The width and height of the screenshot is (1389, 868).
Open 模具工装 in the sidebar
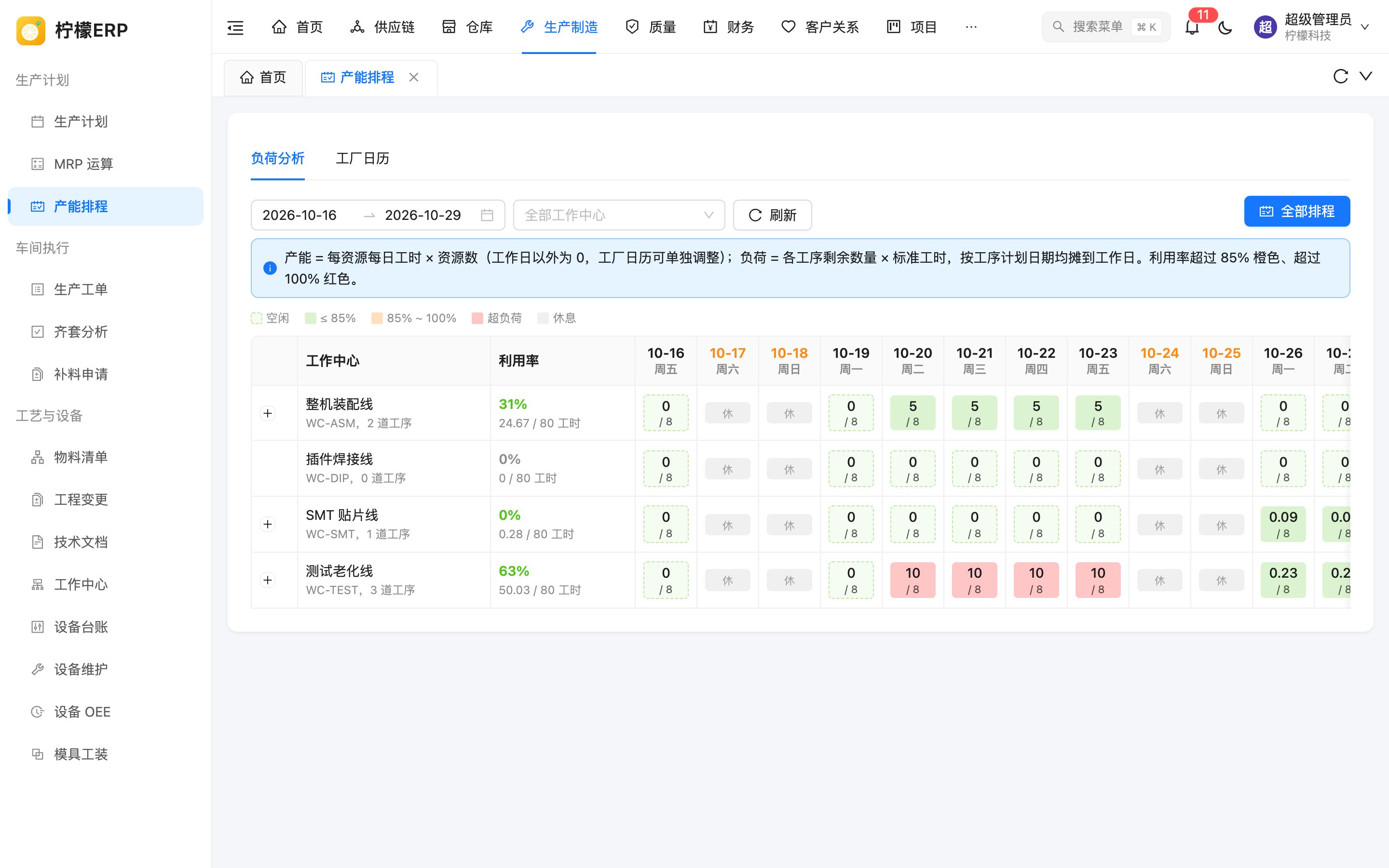[106, 754]
